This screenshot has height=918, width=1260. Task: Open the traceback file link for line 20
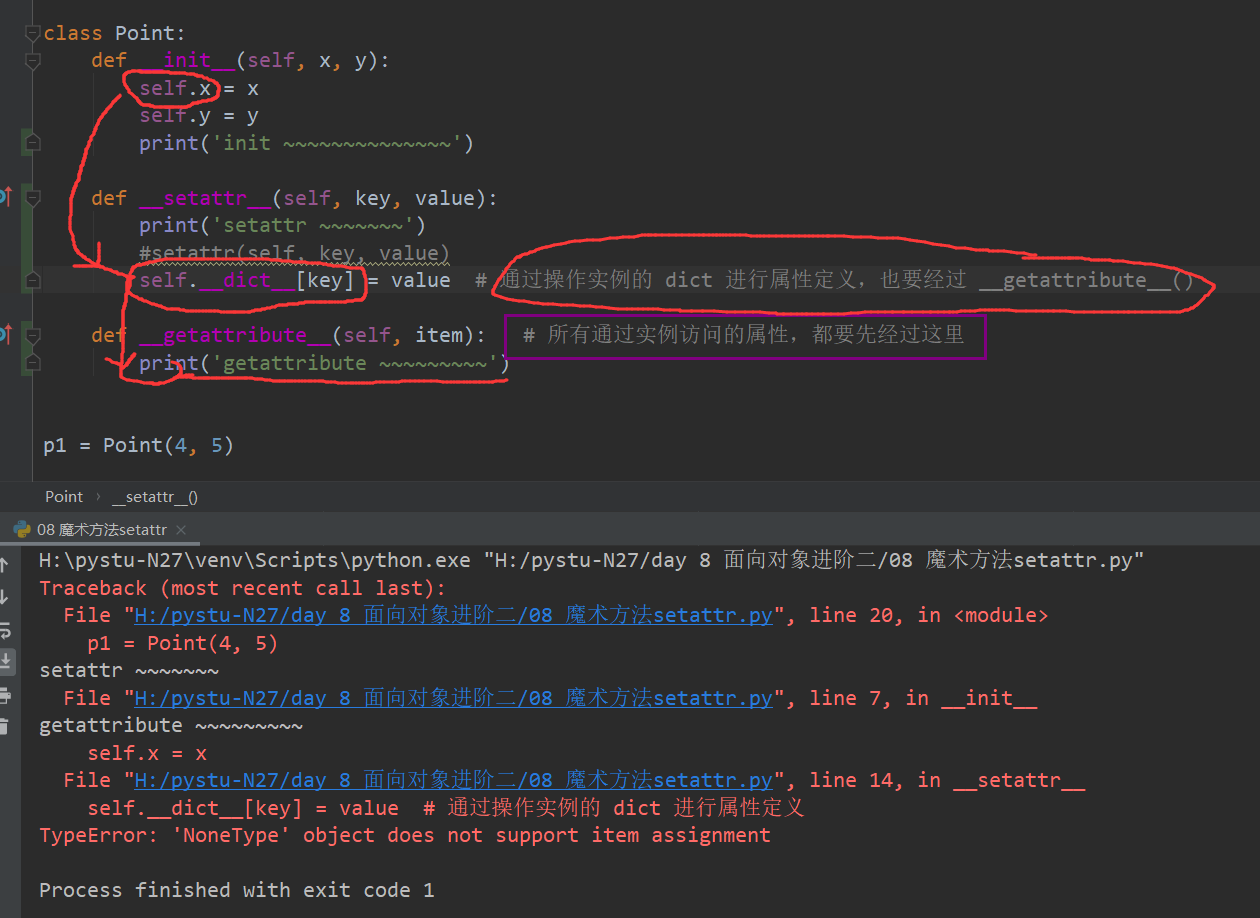(453, 615)
